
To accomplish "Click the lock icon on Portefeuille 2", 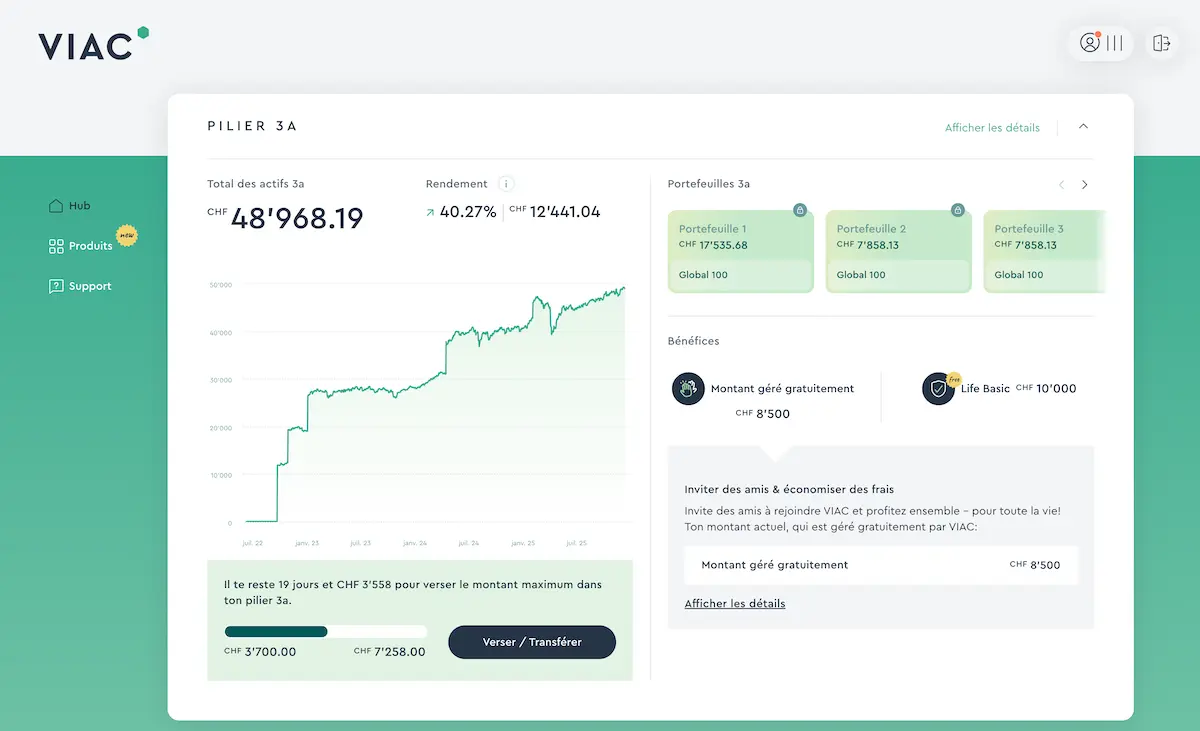I will (x=958, y=210).
